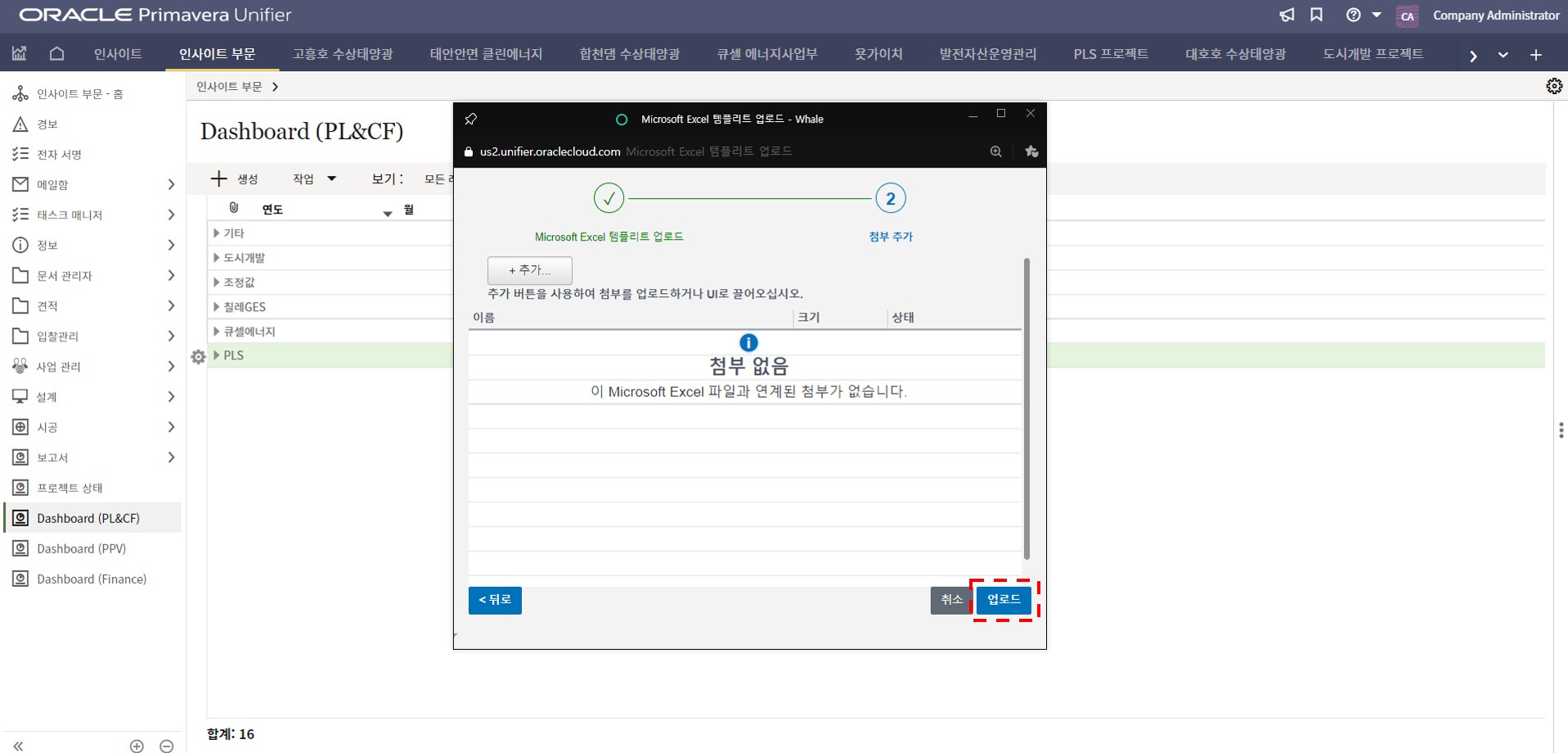Click the home icon in tab bar

coord(56,54)
